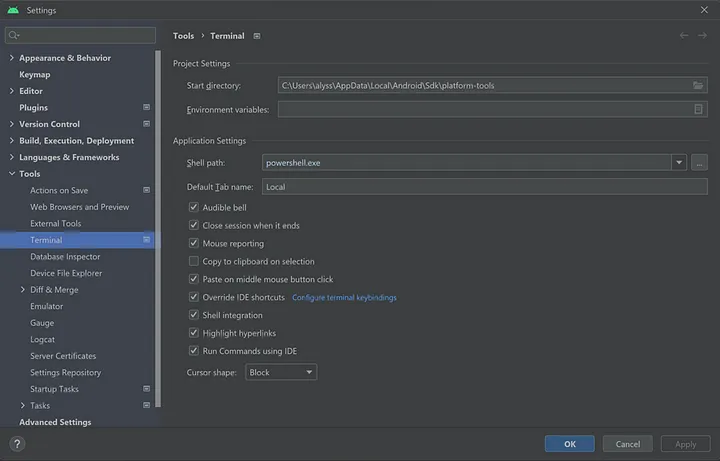Viewport: 720px width, 461px height.
Task: Open the Plugins settings page
Action: (34, 108)
